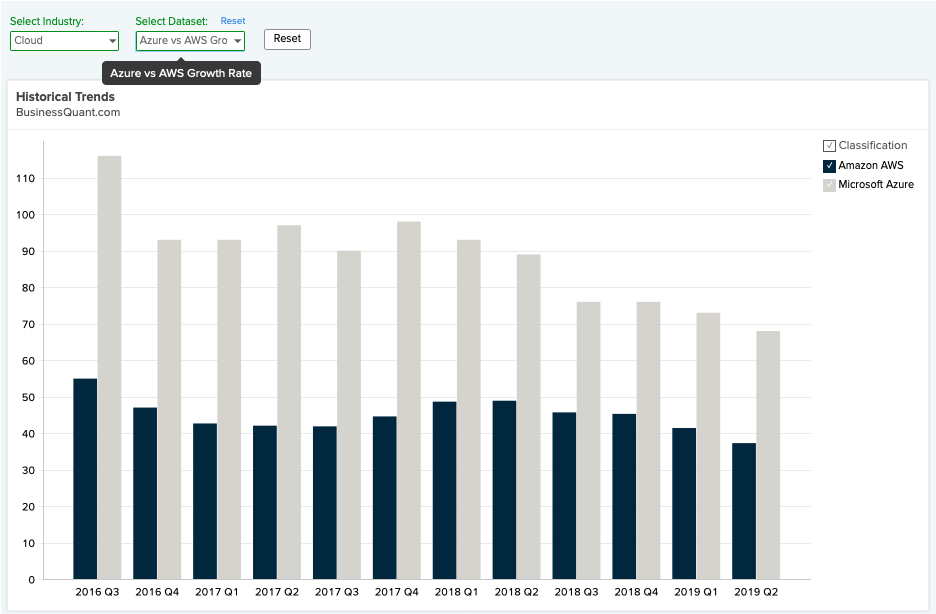Image resolution: width=936 pixels, height=614 pixels.
Task: Click the Reset button
Action: pos(287,39)
